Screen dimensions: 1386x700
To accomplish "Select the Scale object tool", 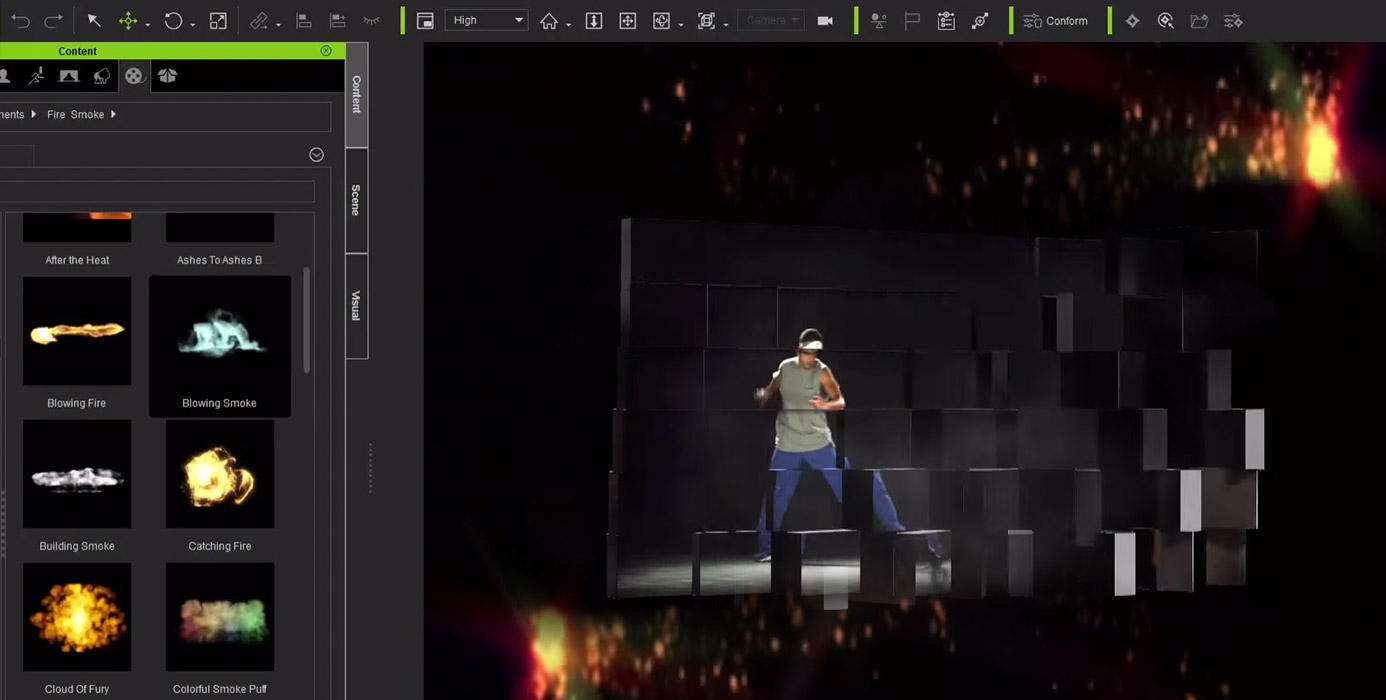I will (218, 20).
